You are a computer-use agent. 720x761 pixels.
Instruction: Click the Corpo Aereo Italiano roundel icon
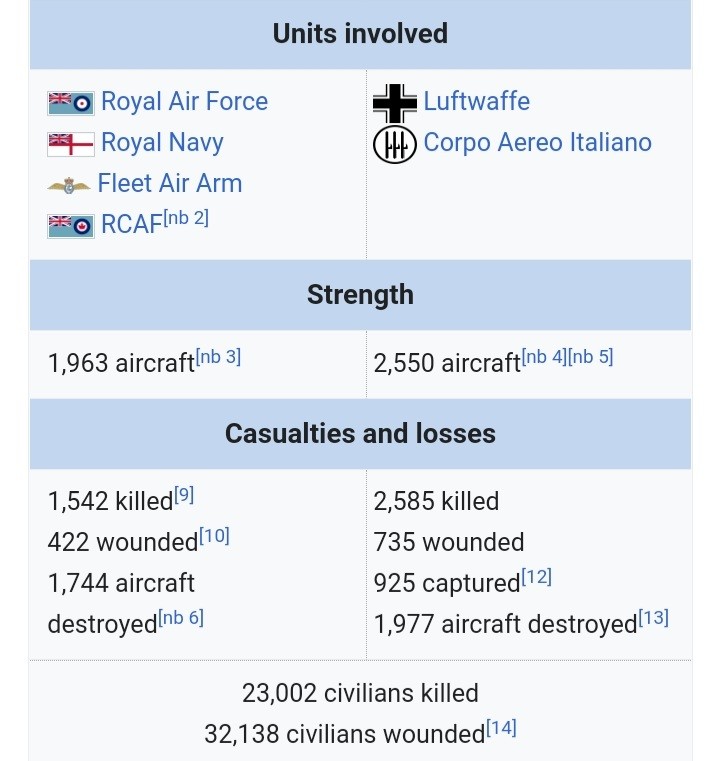[x=394, y=144]
